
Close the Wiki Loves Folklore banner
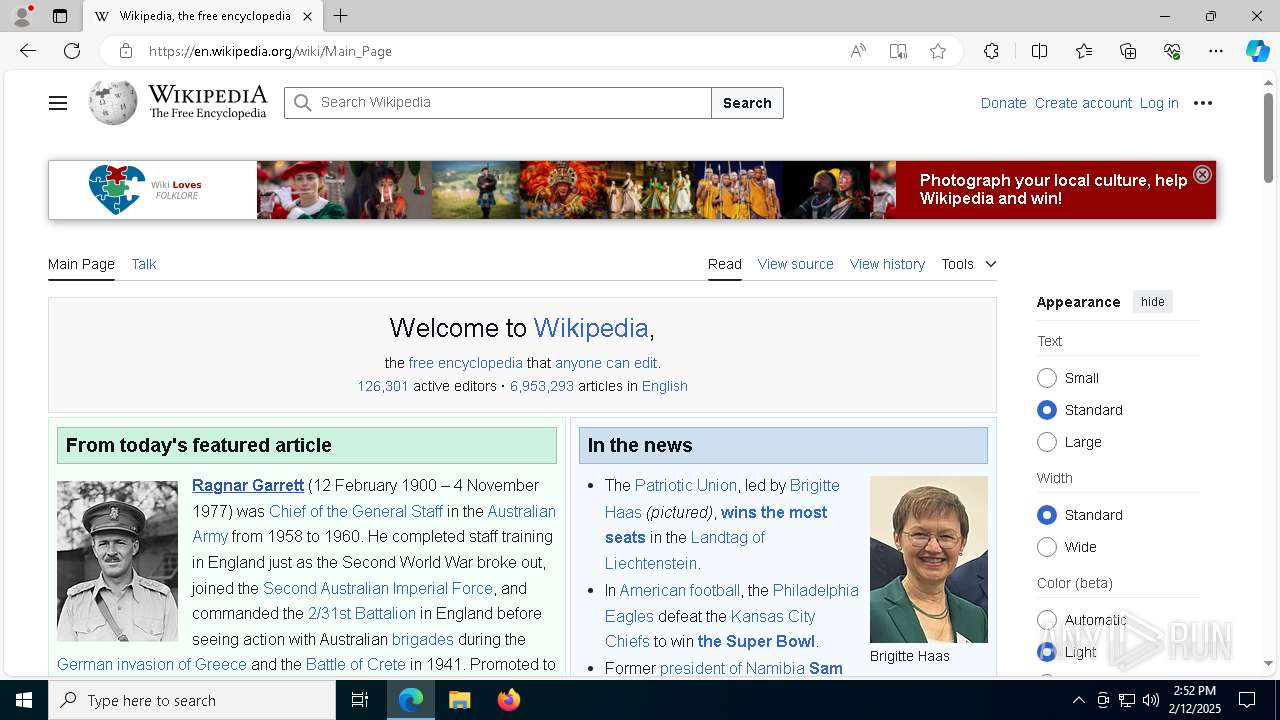pos(1202,174)
